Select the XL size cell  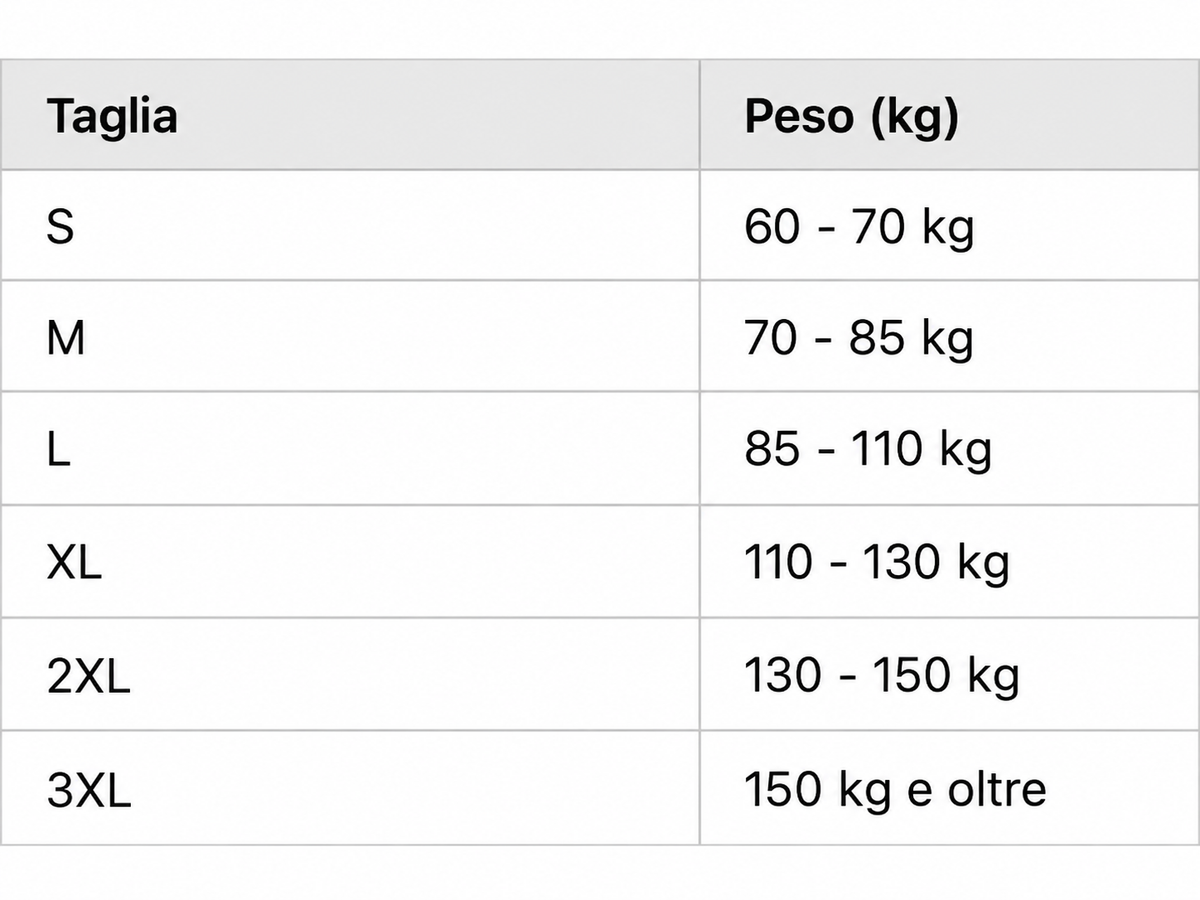[x=350, y=561]
